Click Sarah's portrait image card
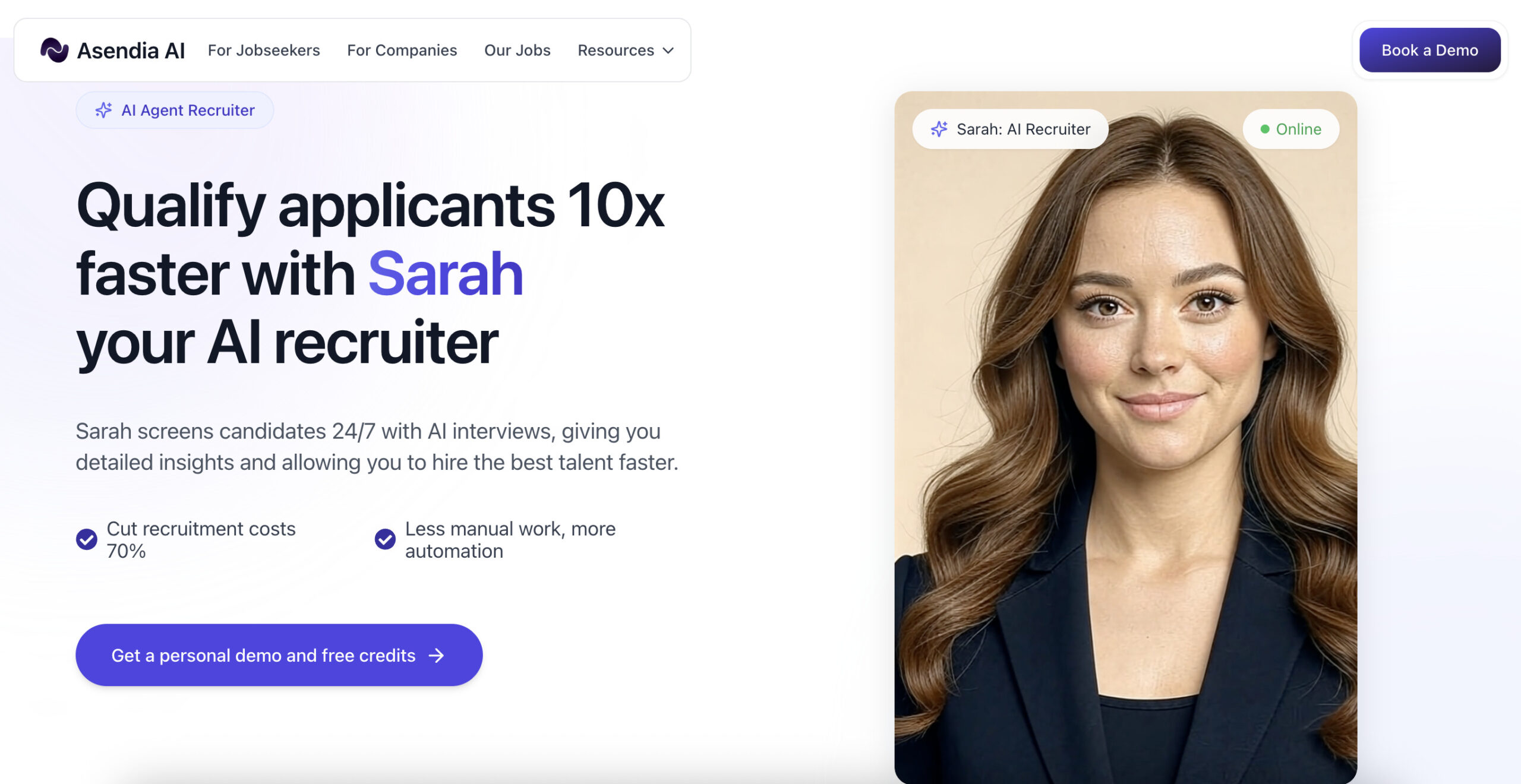The image size is (1521, 784). 1126,438
